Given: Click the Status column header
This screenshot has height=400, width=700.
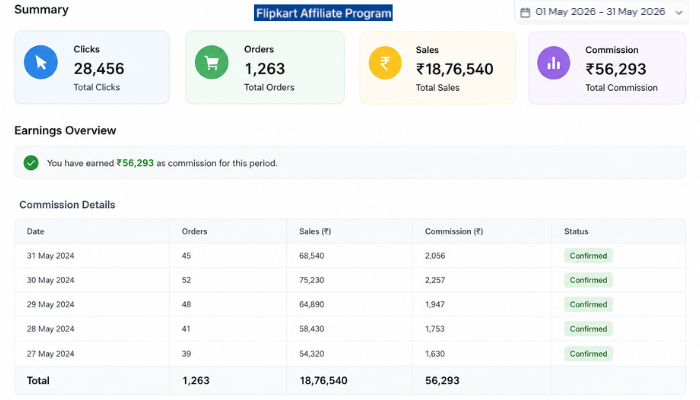Looking at the screenshot, I should pos(576,231).
